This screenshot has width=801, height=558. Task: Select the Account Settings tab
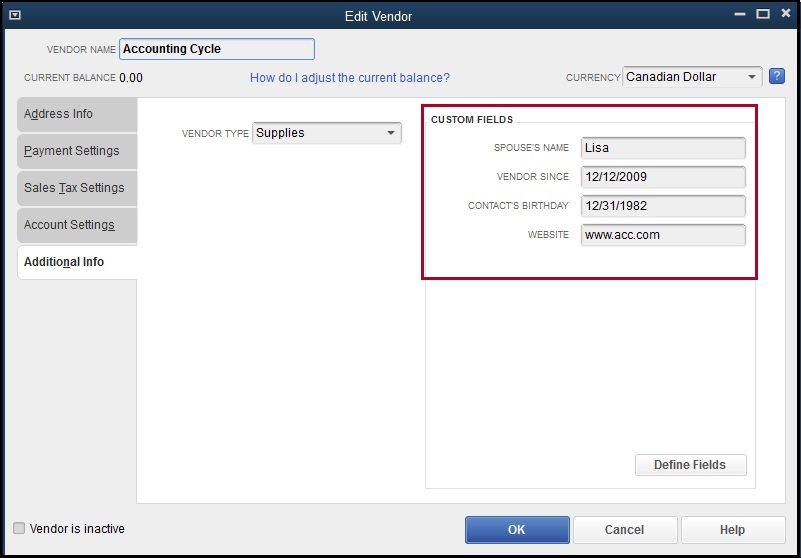point(77,225)
